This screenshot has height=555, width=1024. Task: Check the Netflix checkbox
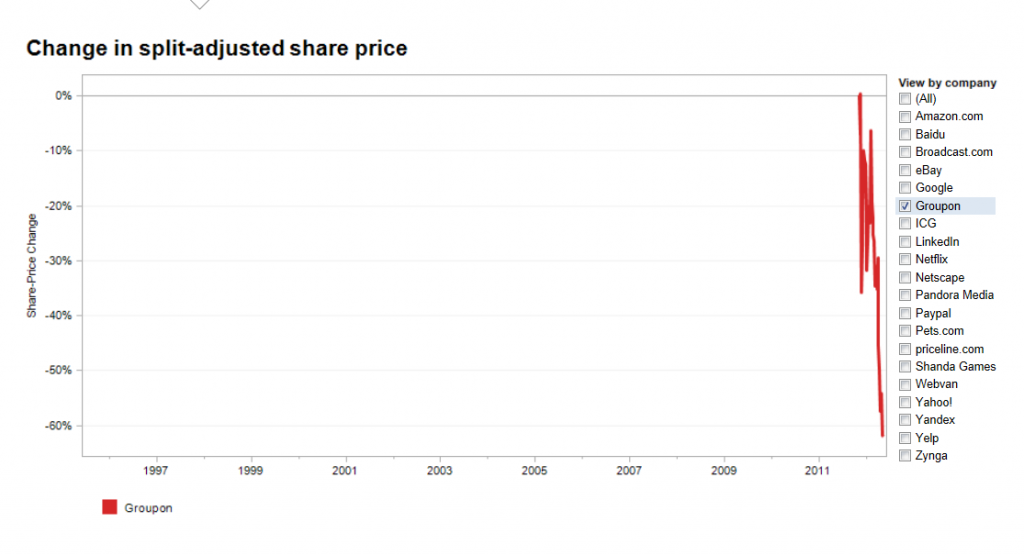[905, 260]
